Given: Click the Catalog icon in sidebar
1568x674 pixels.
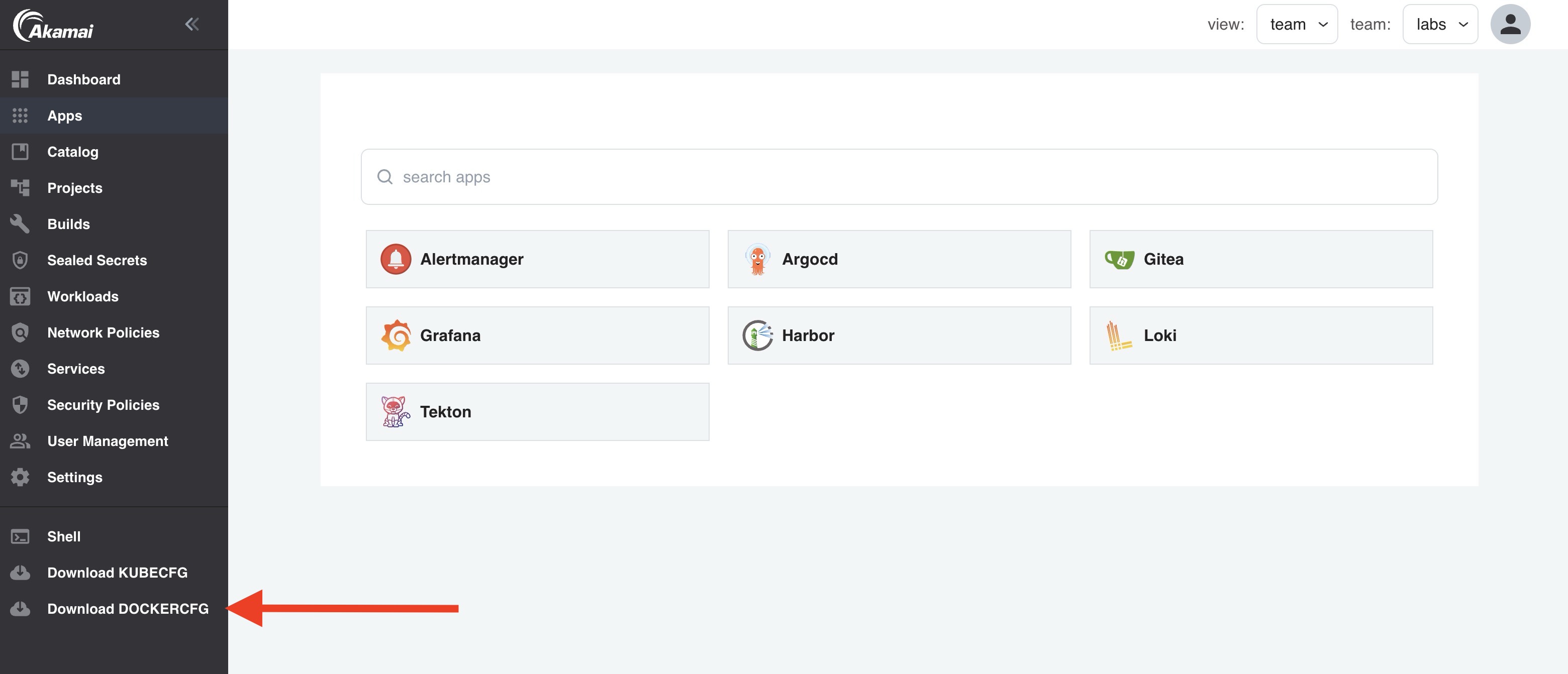Looking at the screenshot, I should [20, 152].
